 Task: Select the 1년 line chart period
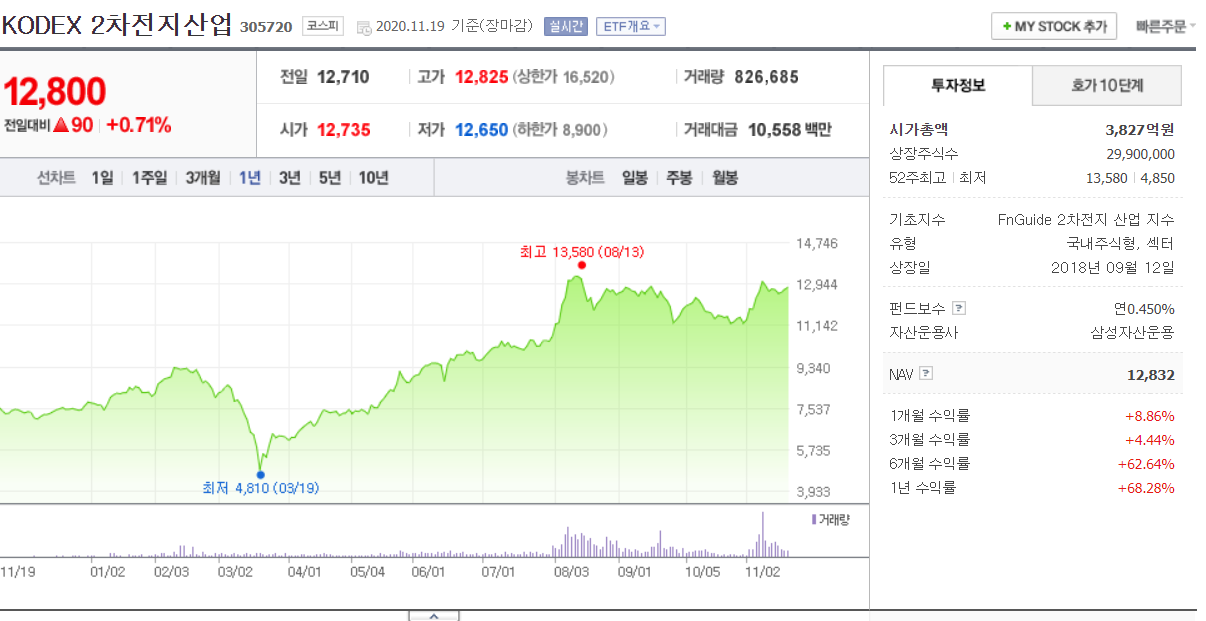(250, 178)
